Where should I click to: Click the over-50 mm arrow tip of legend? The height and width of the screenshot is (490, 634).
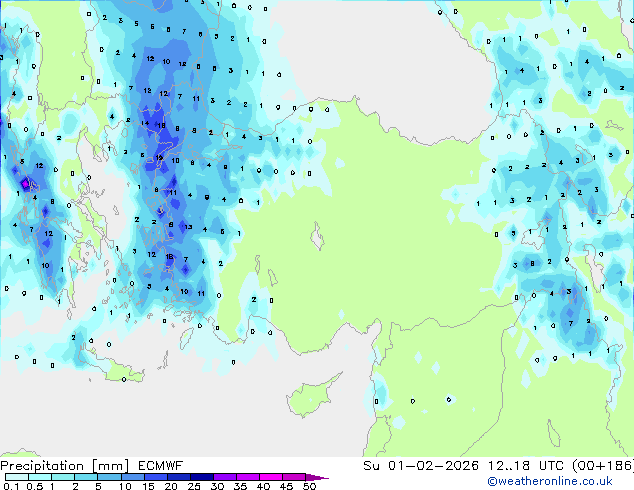click(317, 477)
